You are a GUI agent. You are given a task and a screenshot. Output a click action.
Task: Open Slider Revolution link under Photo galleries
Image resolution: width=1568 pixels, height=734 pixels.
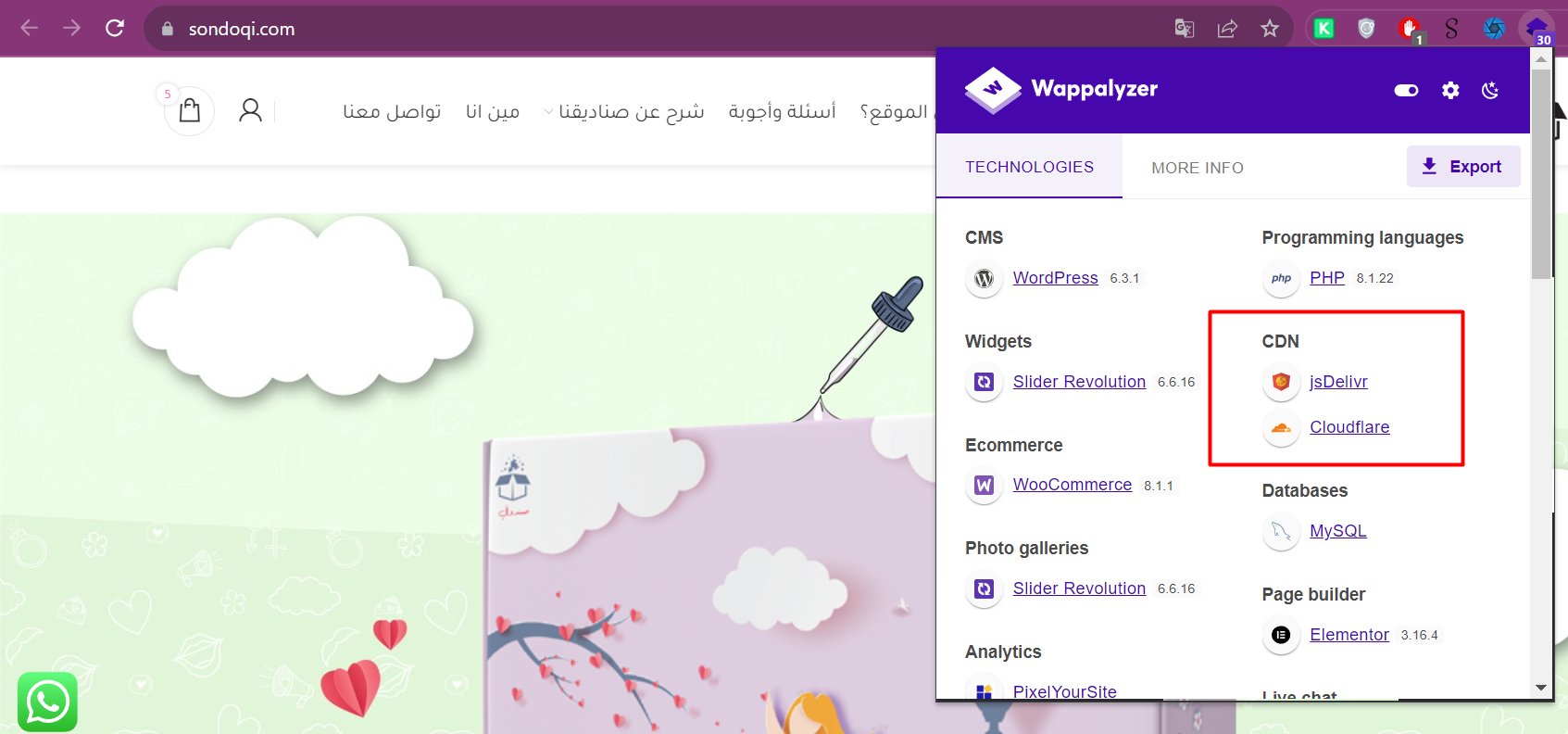(x=1079, y=588)
